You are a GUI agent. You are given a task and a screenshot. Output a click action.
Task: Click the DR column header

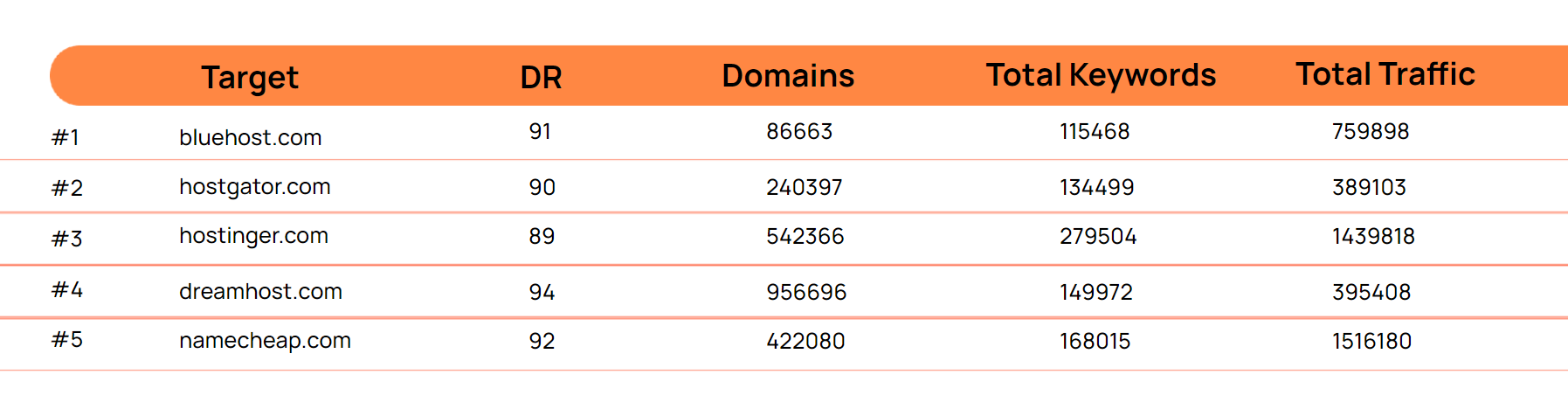(541, 78)
